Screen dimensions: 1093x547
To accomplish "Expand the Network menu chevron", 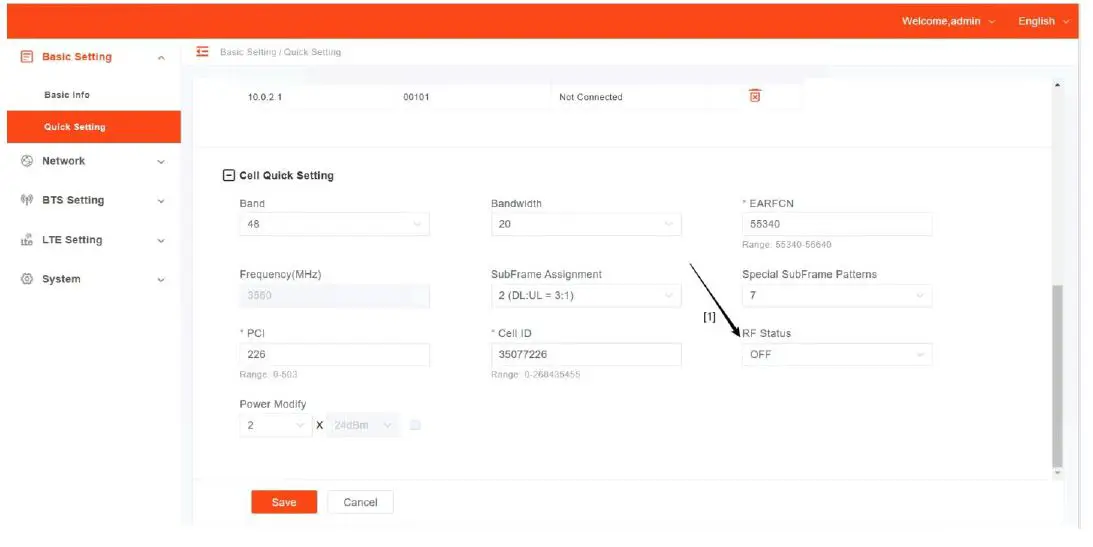I will [161, 162].
